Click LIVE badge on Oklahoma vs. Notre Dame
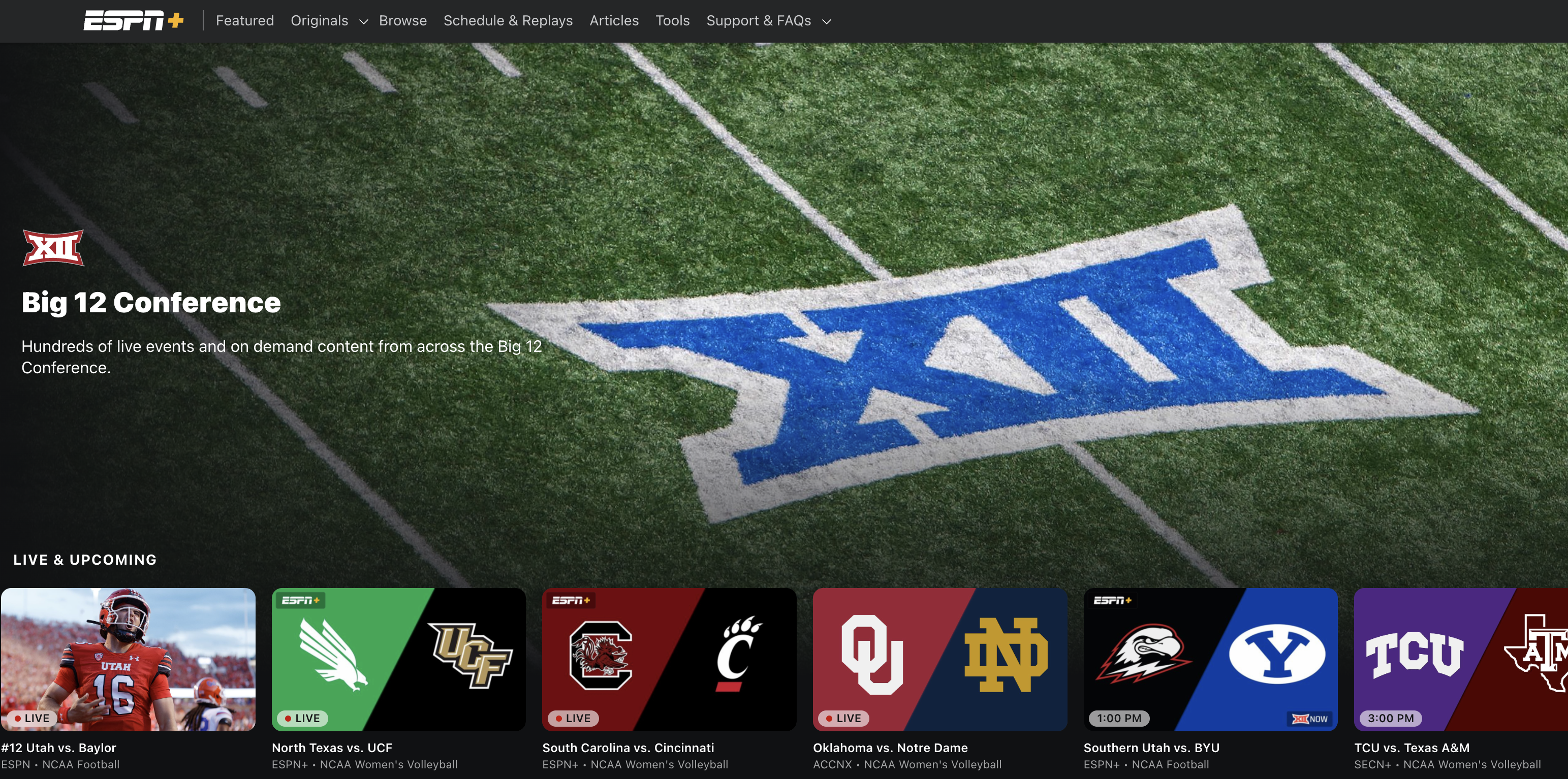This screenshot has height=779, width=1568. (843, 718)
